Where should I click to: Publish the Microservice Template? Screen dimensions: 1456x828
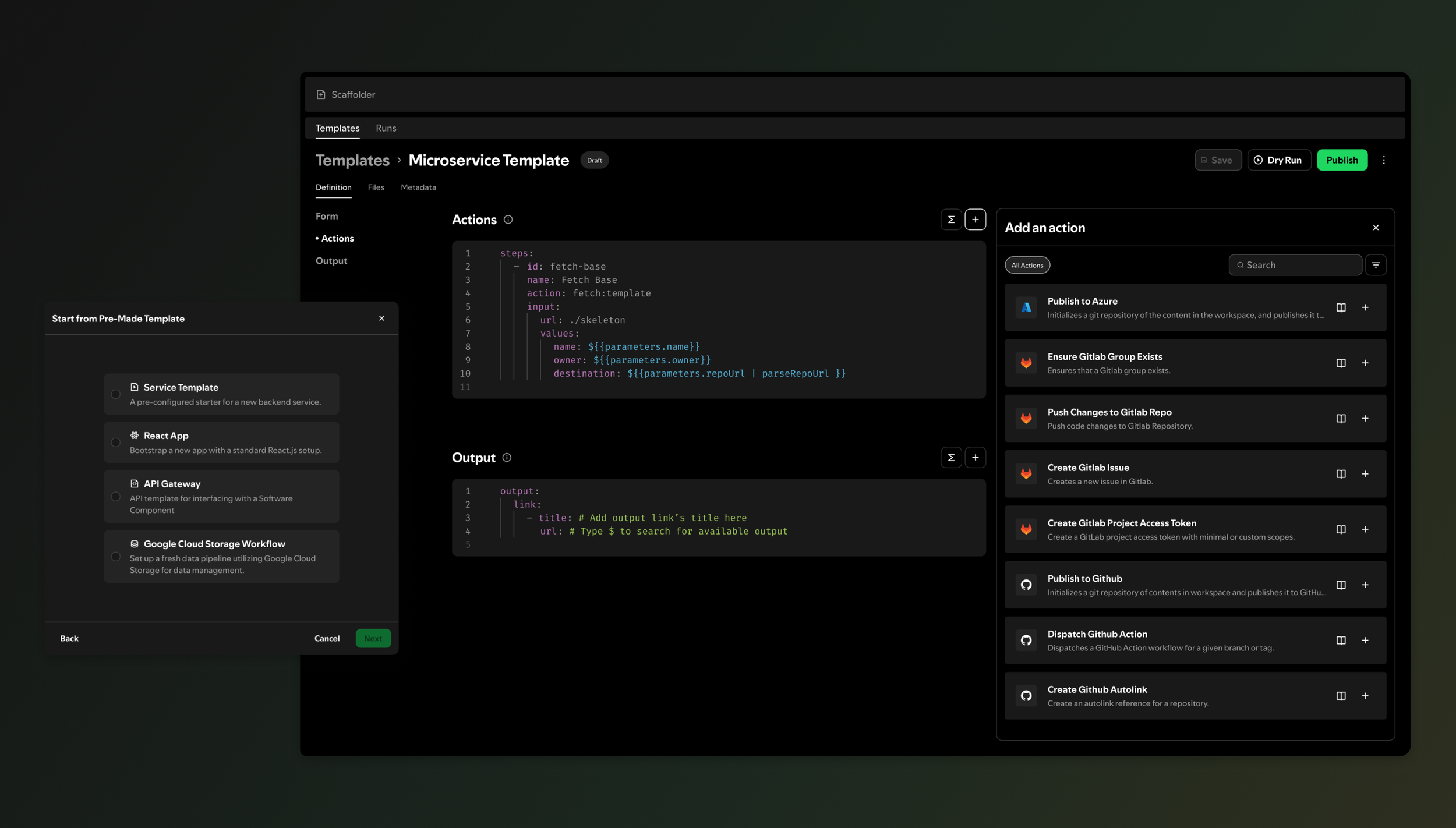click(1342, 160)
